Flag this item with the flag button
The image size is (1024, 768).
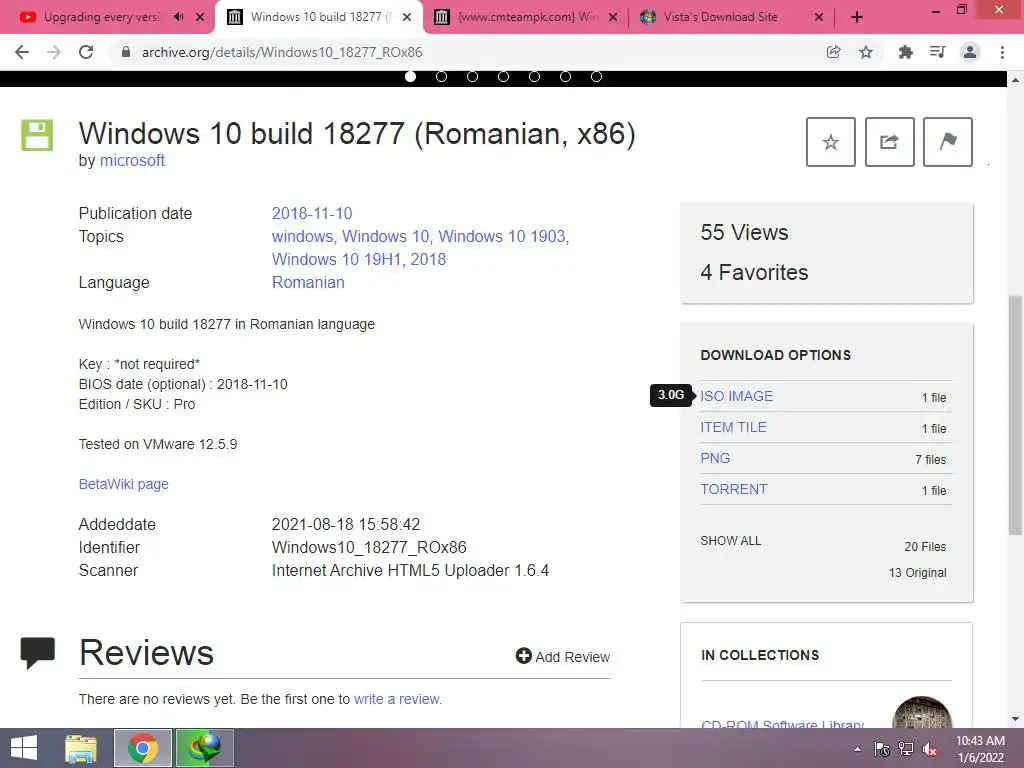(x=948, y=142)
